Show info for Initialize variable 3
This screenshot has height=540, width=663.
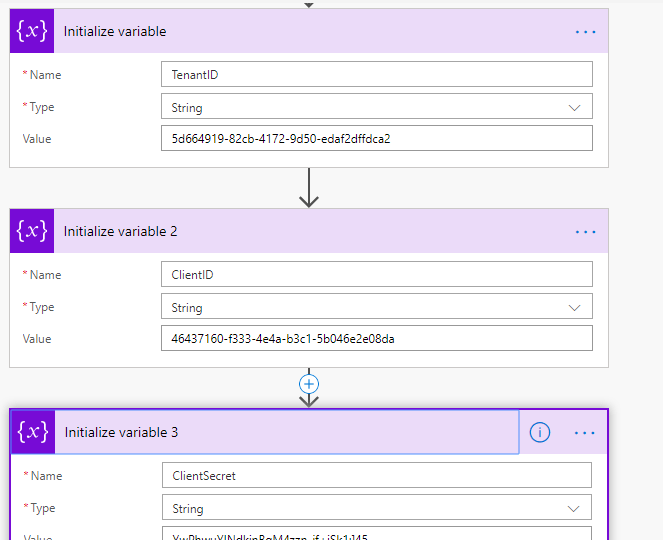(x=540, y=432)
